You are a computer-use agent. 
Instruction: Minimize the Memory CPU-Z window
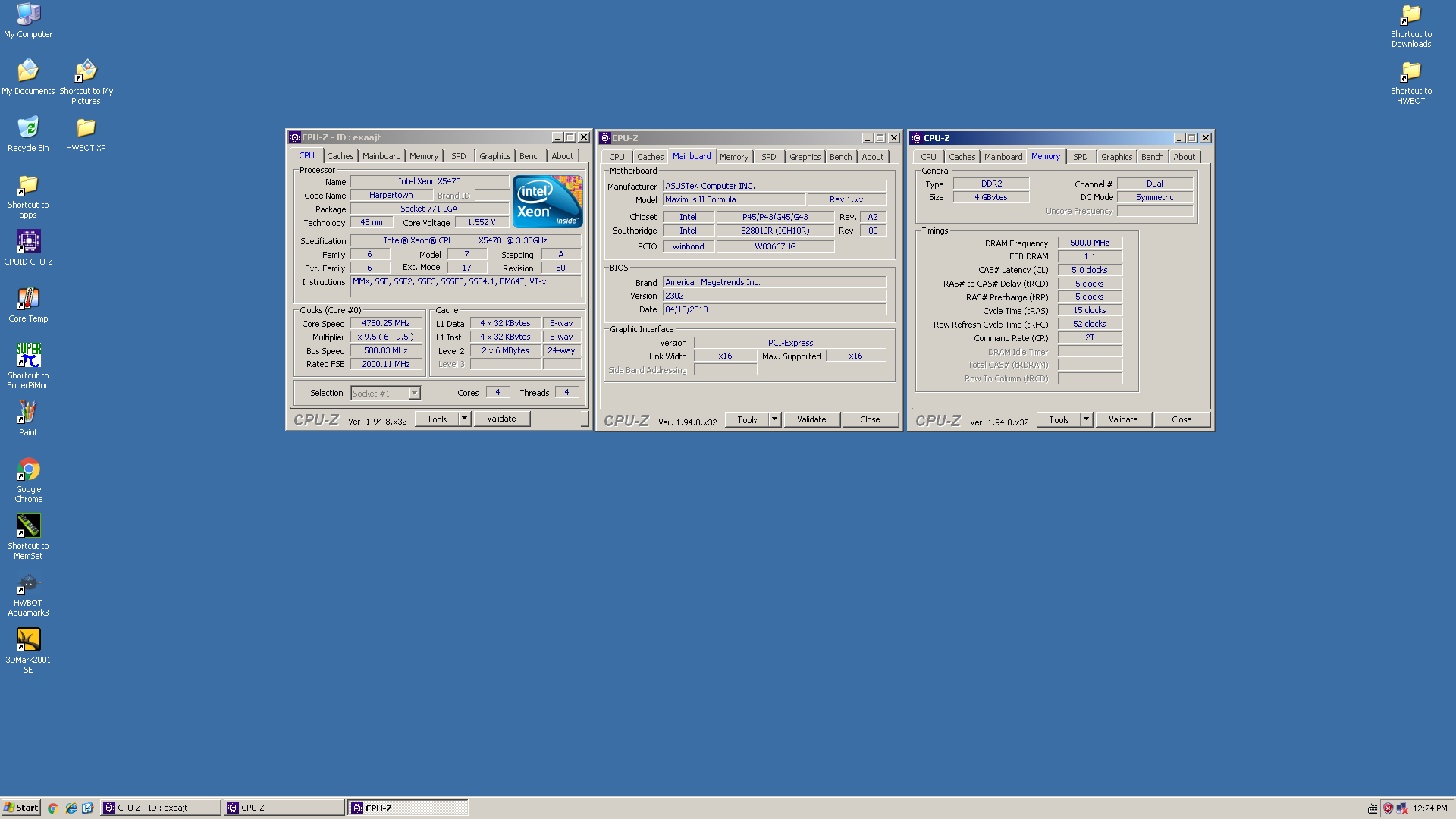[x=1179, y=138]
